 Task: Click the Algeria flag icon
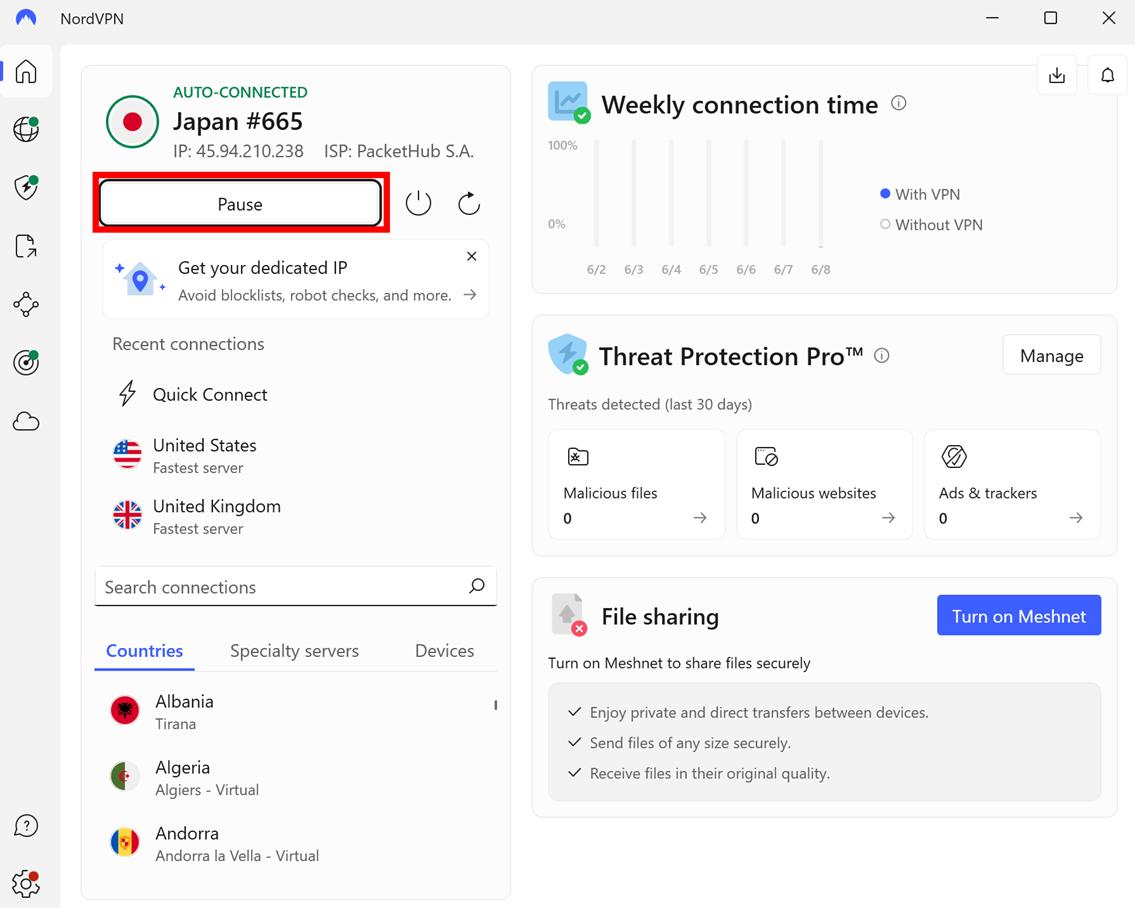[x=125, y=776]
